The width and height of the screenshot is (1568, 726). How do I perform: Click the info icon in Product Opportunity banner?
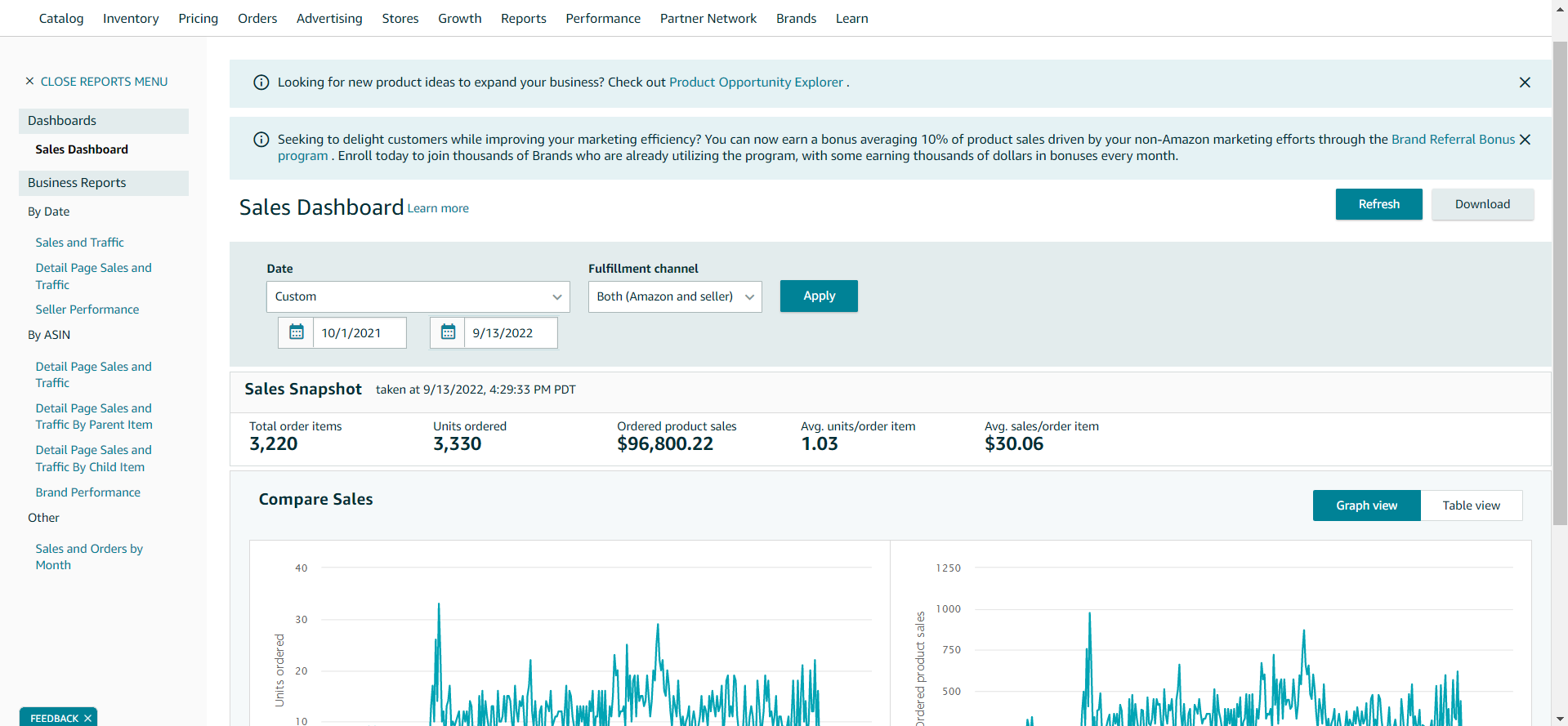[x=261, y=82]
